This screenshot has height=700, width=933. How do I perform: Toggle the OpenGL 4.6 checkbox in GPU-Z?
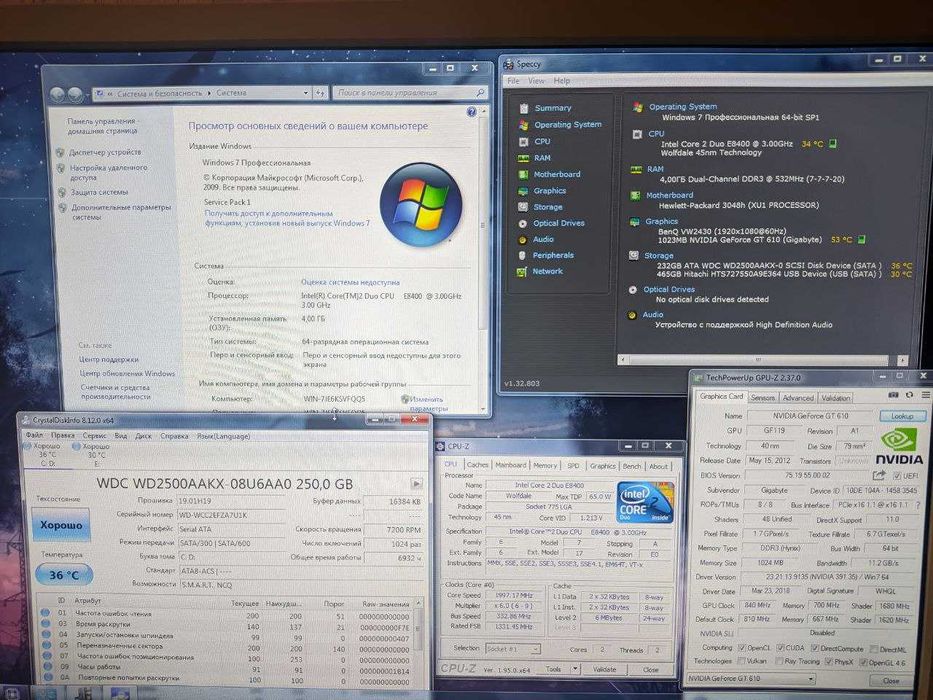coord(863,662)
